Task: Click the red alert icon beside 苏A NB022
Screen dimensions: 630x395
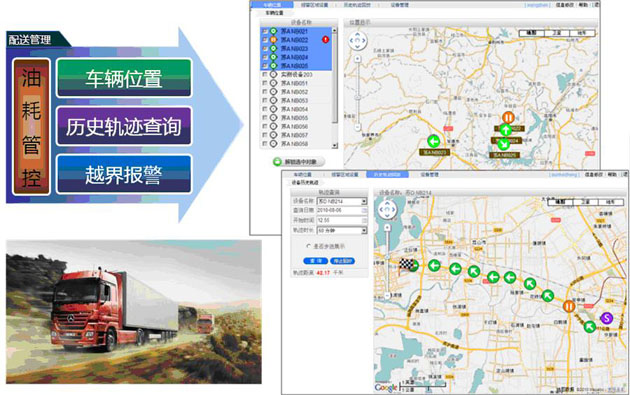Action: [325, 39]
